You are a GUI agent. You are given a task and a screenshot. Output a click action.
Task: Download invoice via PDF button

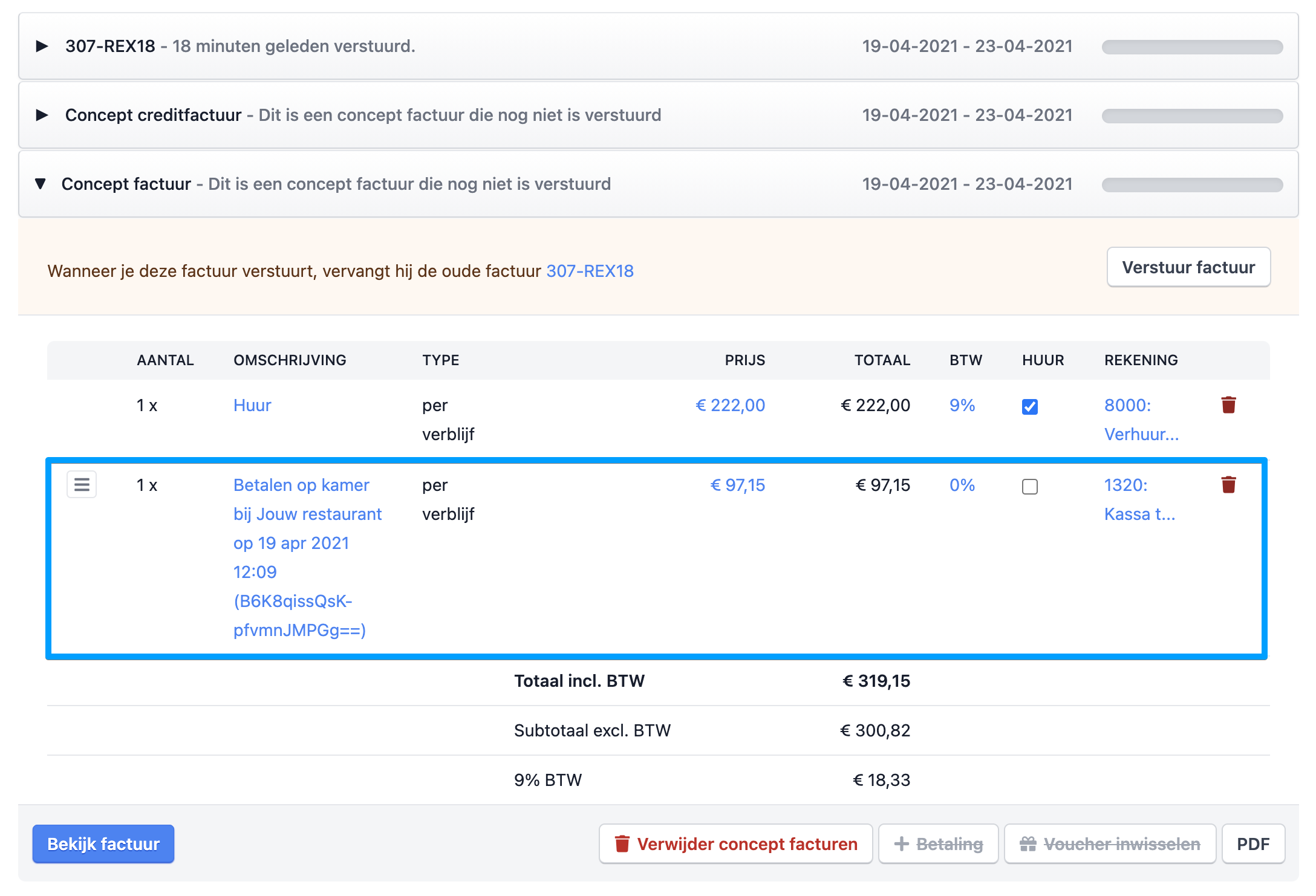pyautogui.click(x=1252, y=844)
